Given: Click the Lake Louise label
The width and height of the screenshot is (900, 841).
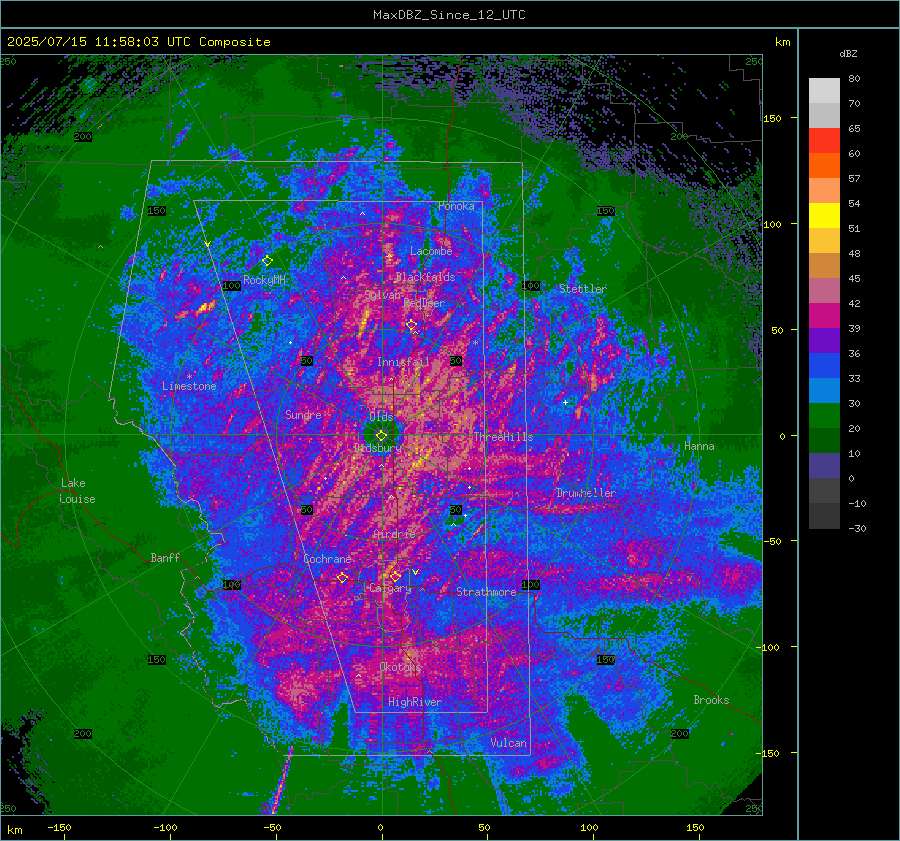Looking at the screenshot, I should point(77,491).
